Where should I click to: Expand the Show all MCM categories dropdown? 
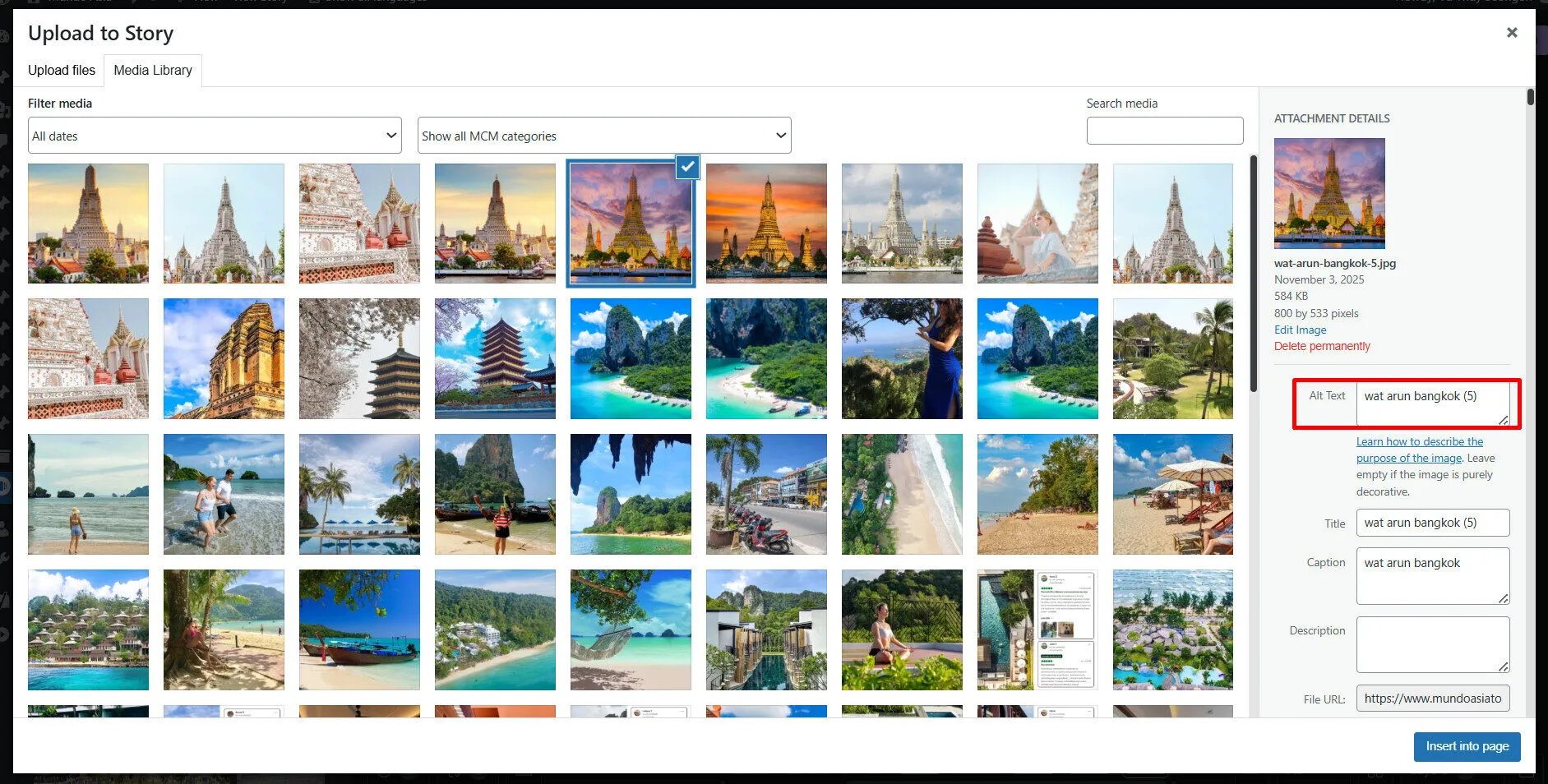coord(603,136)
